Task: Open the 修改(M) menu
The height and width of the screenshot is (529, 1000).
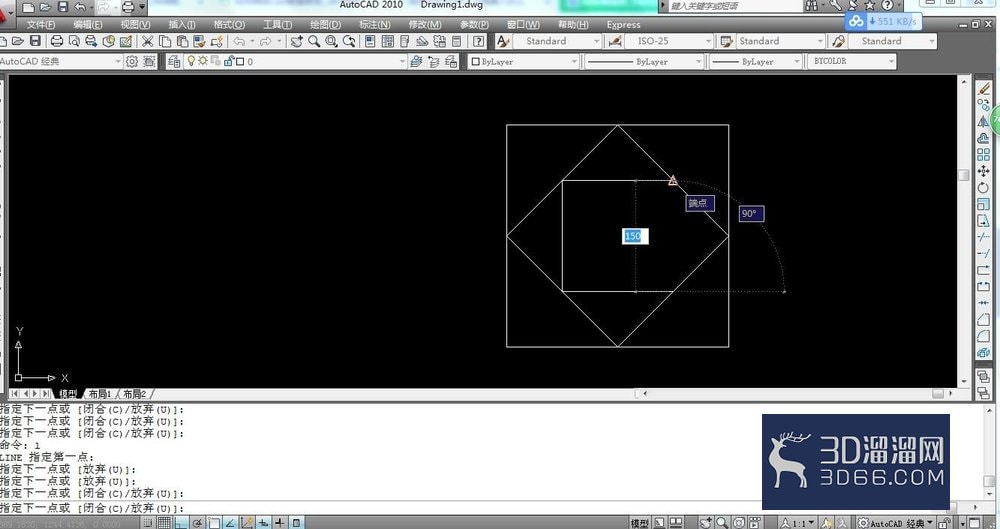Action: click(425, 25)
